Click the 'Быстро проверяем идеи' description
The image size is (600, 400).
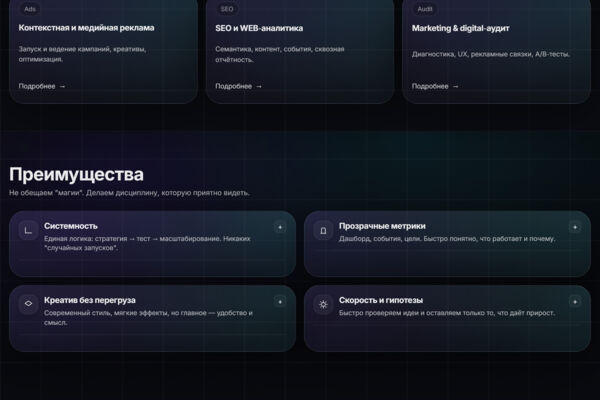(447, 313)
